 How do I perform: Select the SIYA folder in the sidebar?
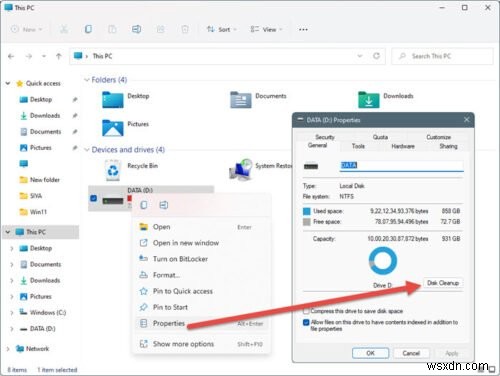[x=36, y=196]
